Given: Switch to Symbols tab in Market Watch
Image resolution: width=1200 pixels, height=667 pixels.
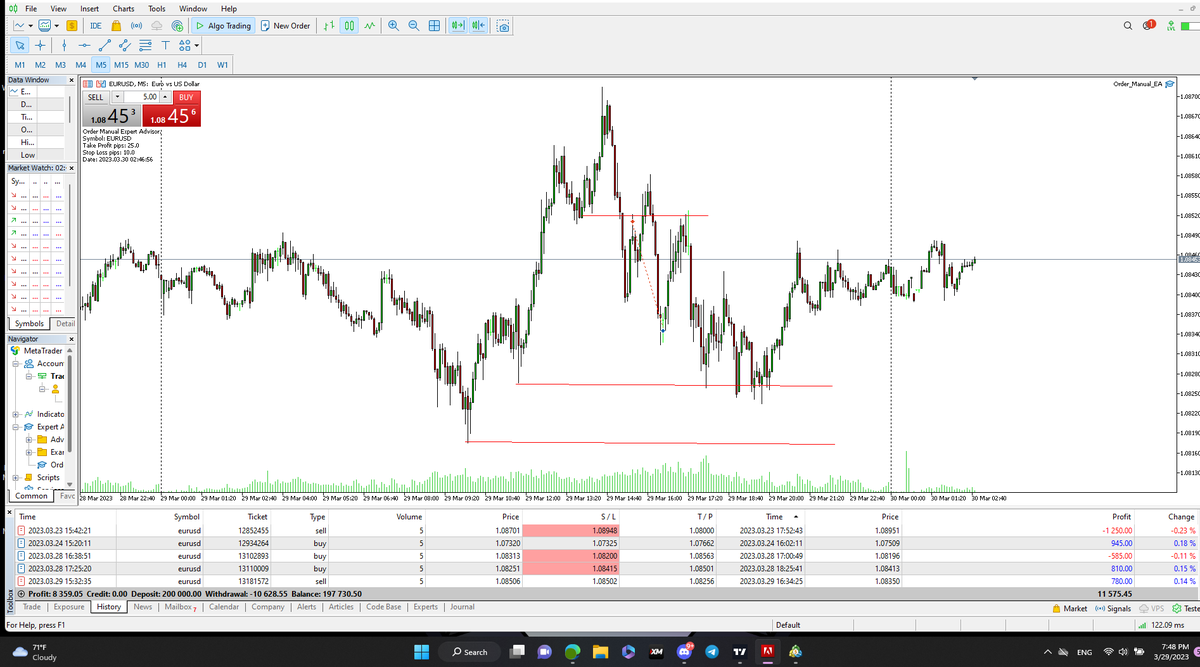Looking at the screenshot, I should point(29,323).
